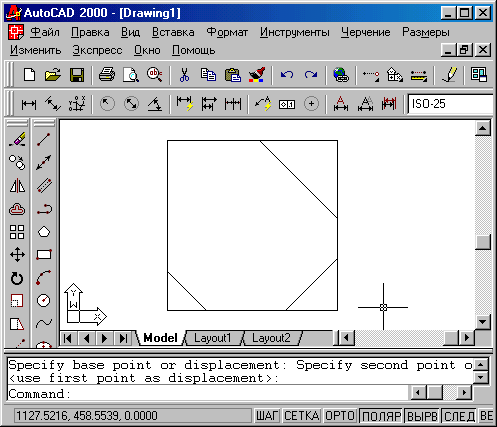Viewport: 497px width, 427px height.
Task: Select Tolerance tool icon
Action: pyautogui.click(x=287, y=104)
